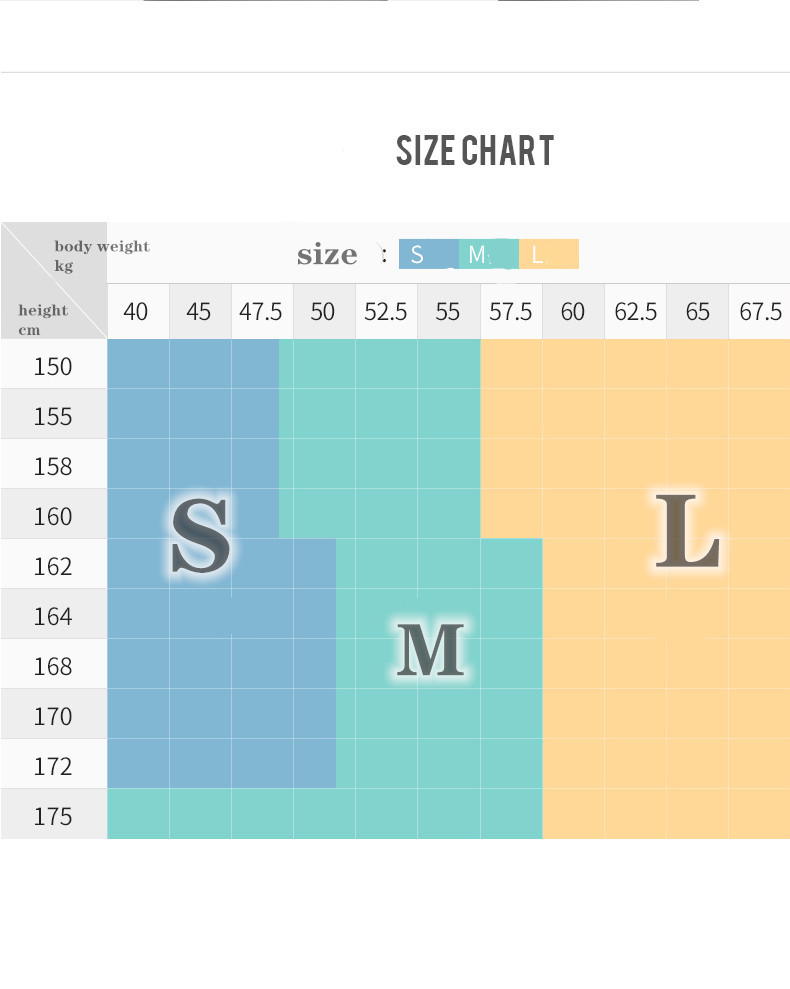Click the 150 cm height row label
The width and height of the screenshot is (790, 989).
53,366
